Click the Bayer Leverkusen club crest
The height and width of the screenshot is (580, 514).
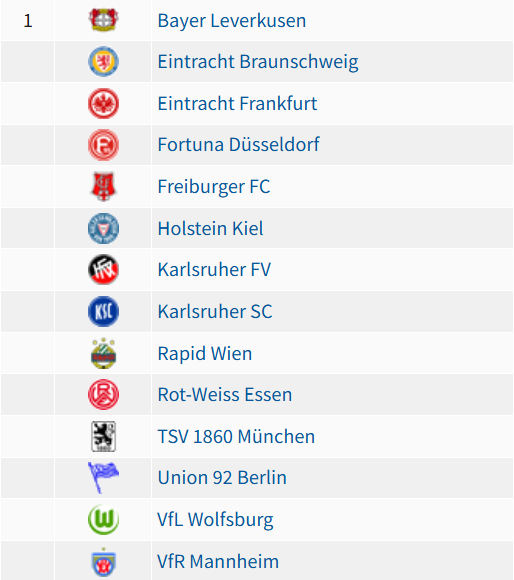point(104,20)
